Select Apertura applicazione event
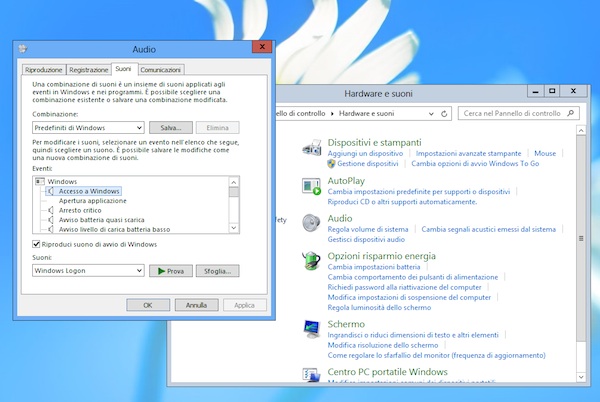 [x=93, y=200]
